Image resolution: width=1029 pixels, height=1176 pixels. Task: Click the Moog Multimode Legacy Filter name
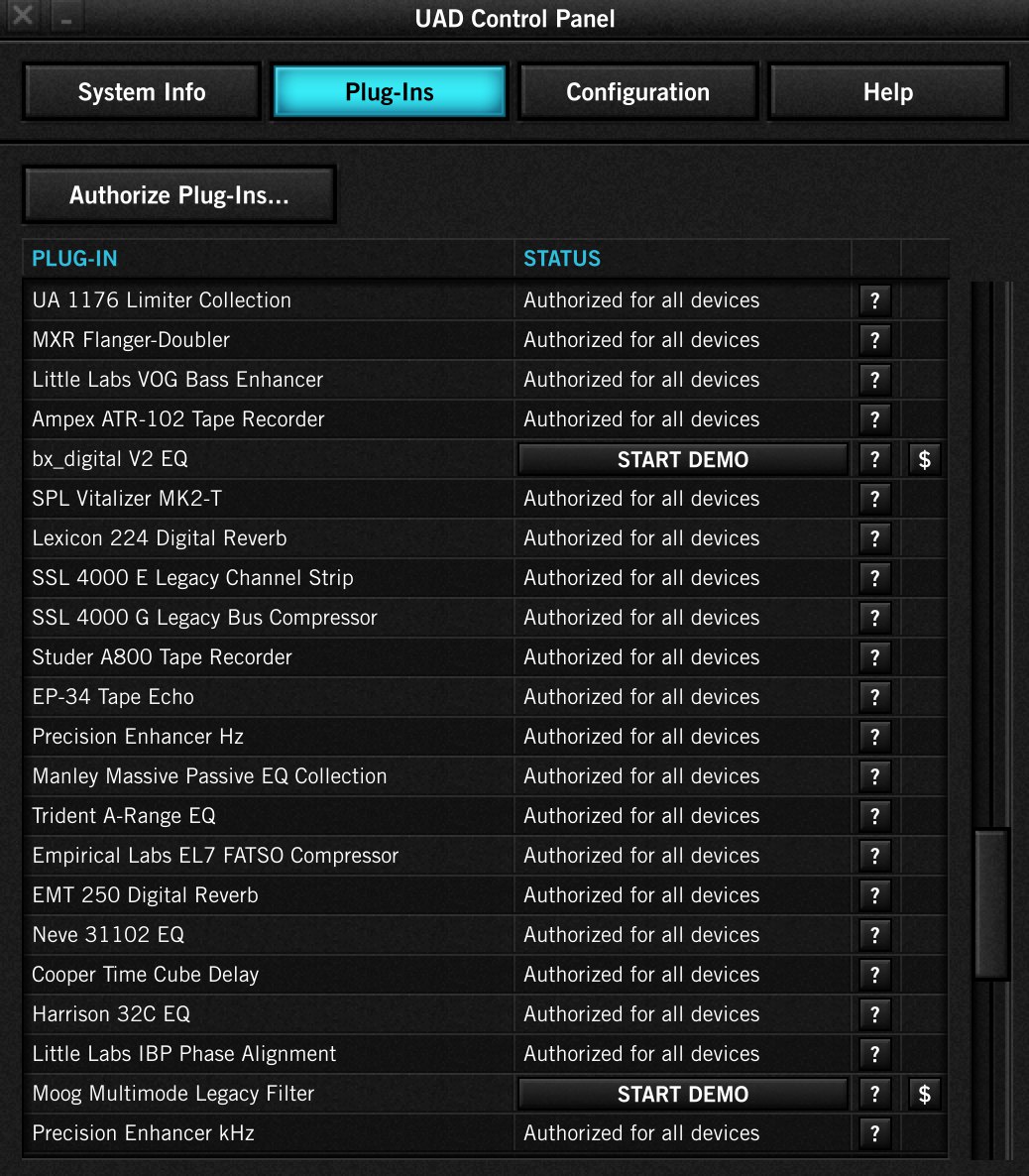(x=173, y=1095)
